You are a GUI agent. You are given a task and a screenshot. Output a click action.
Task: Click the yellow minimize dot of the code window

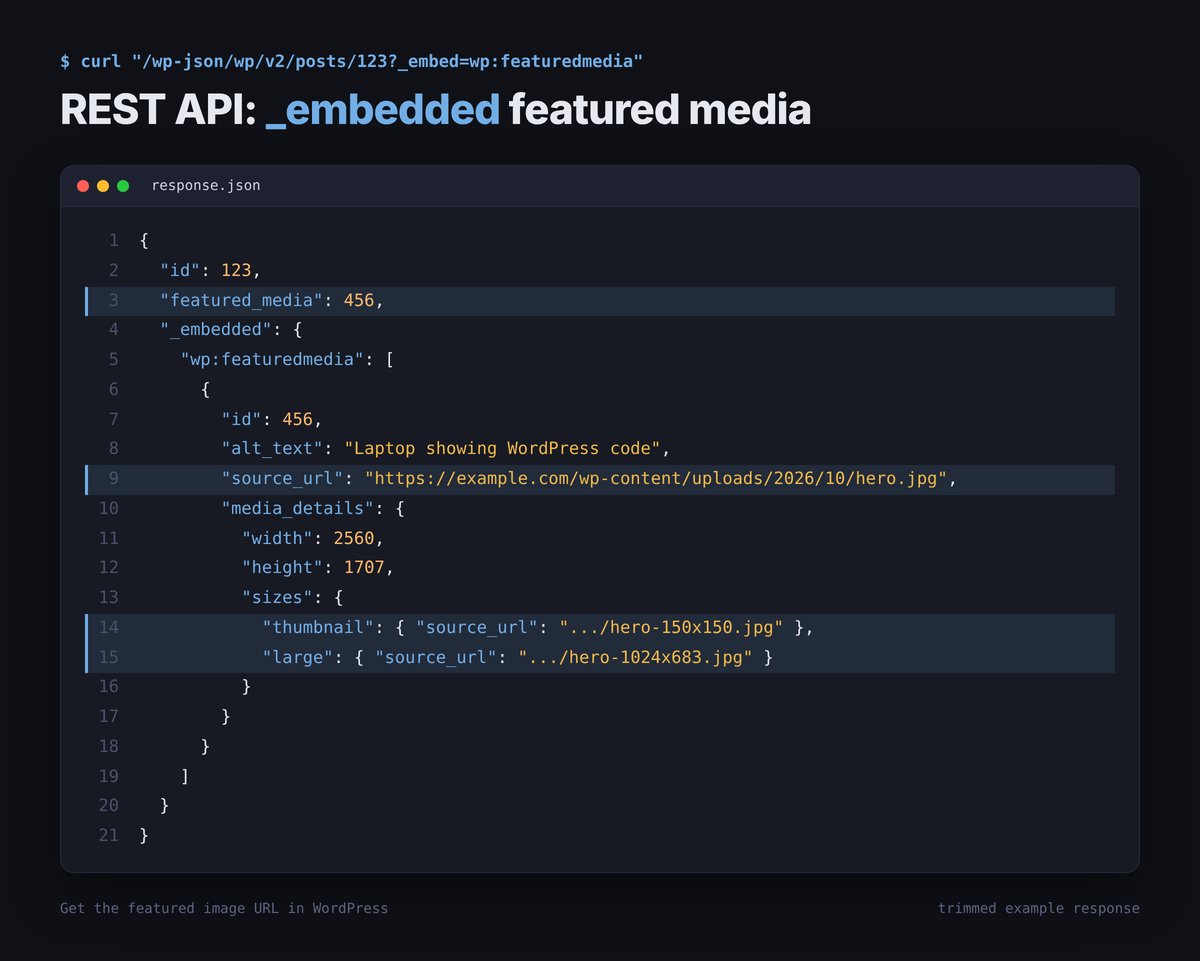tap(103, 186)
